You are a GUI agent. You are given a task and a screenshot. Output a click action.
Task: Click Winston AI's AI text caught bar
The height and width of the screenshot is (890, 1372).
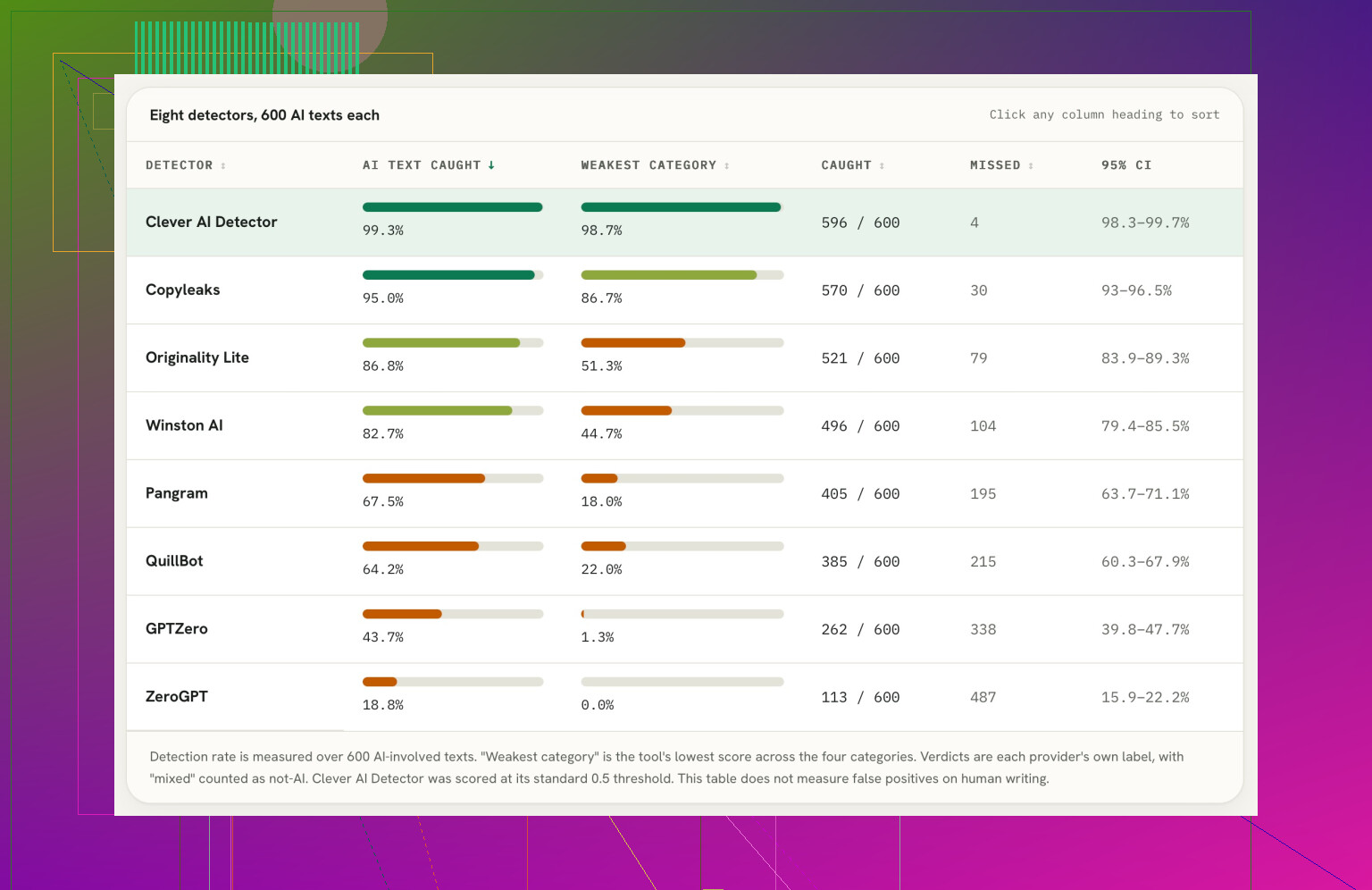(x=453, y=411)
